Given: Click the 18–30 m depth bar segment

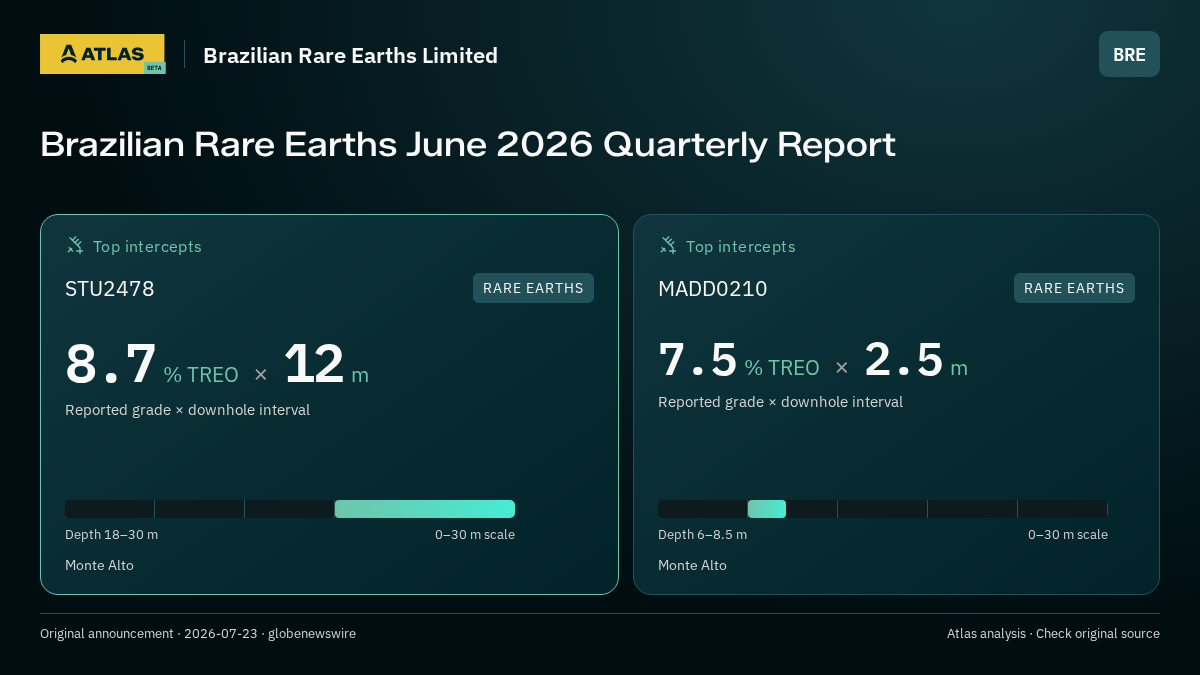Looking at the screenshot, I should pyautogui.click(x=425, y=509).
